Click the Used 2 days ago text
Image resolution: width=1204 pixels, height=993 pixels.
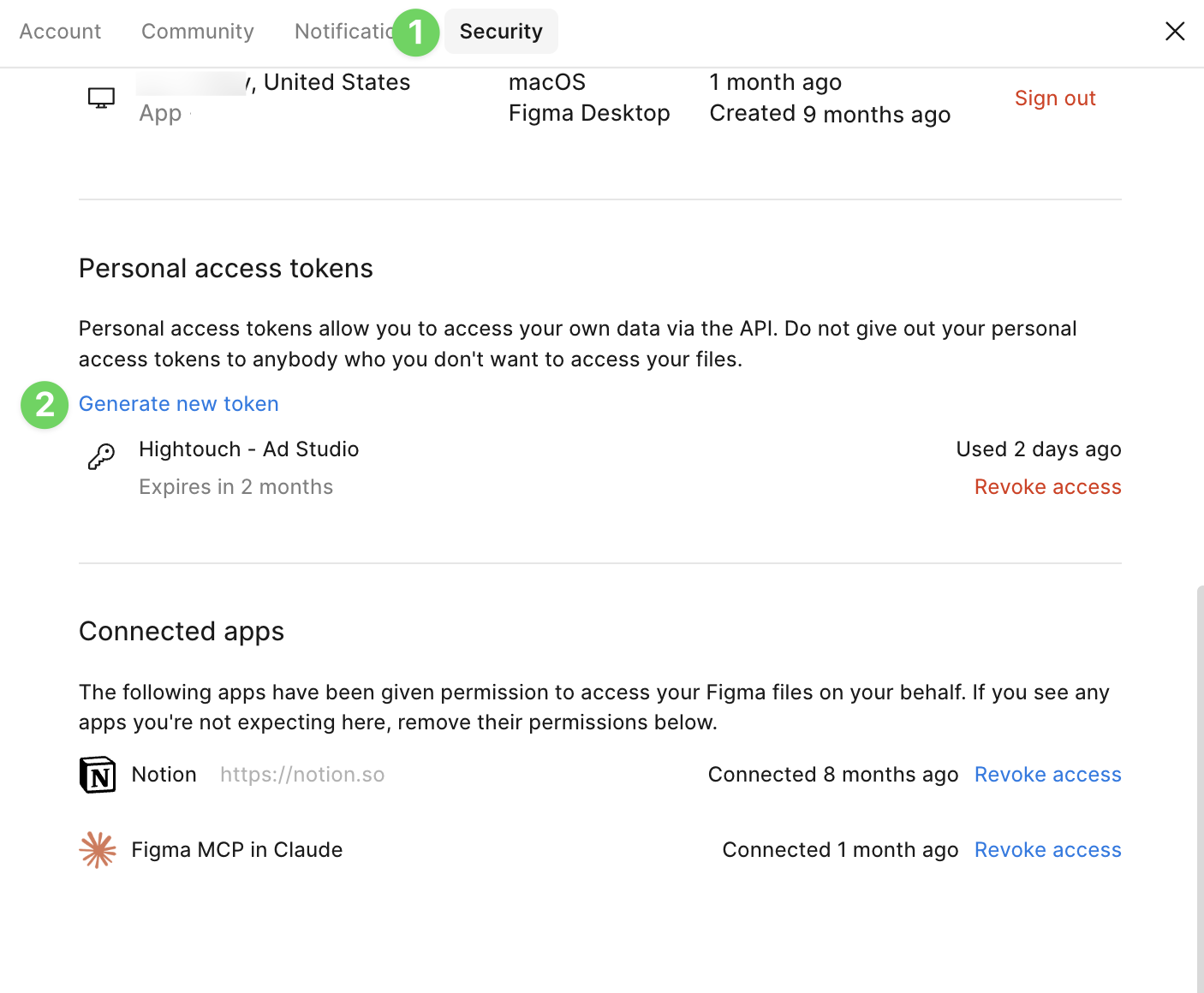coord(1039,449)
